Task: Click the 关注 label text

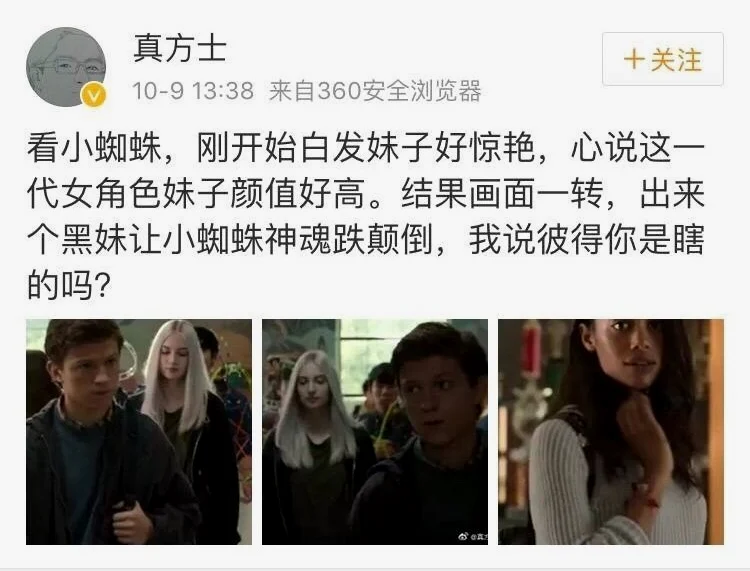Action: click(x=676, y=60)
